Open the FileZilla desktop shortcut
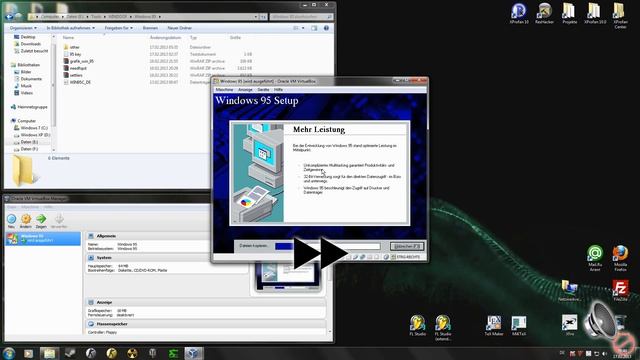This screenshot has width=640, height=360. [620, 291]
